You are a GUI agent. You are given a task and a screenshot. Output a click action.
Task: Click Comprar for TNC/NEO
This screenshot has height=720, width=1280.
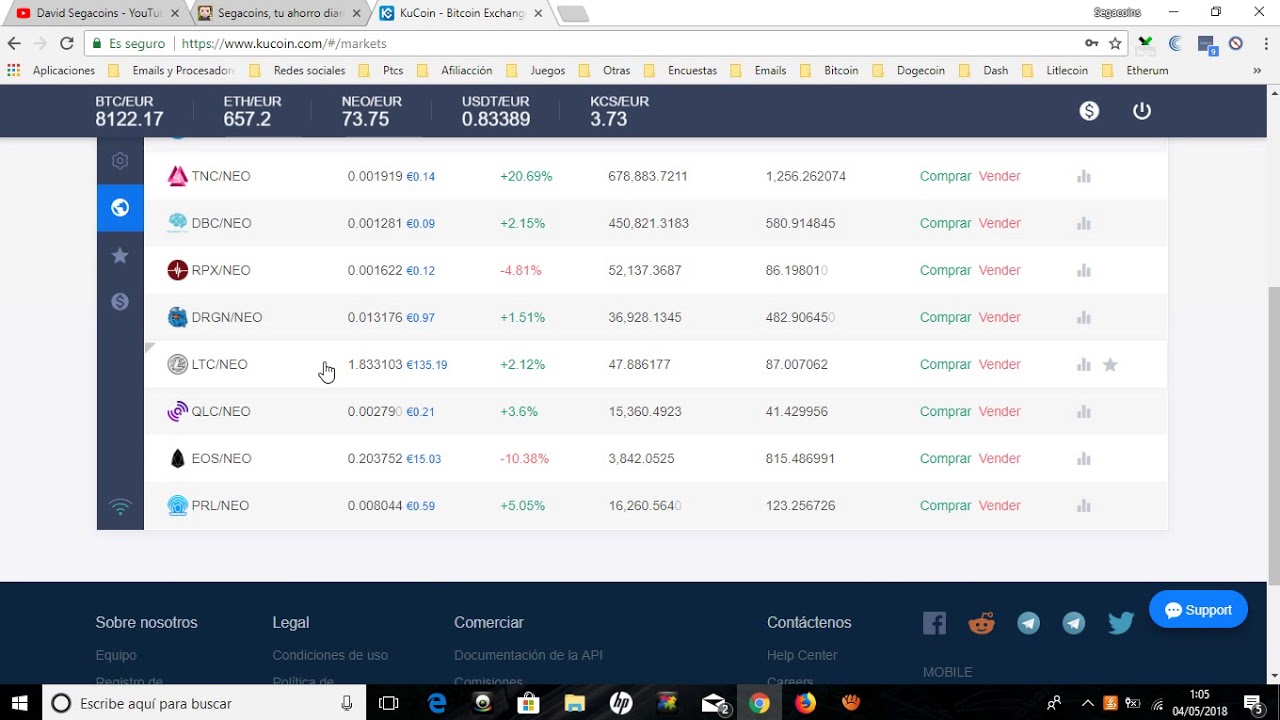[945, 176]
